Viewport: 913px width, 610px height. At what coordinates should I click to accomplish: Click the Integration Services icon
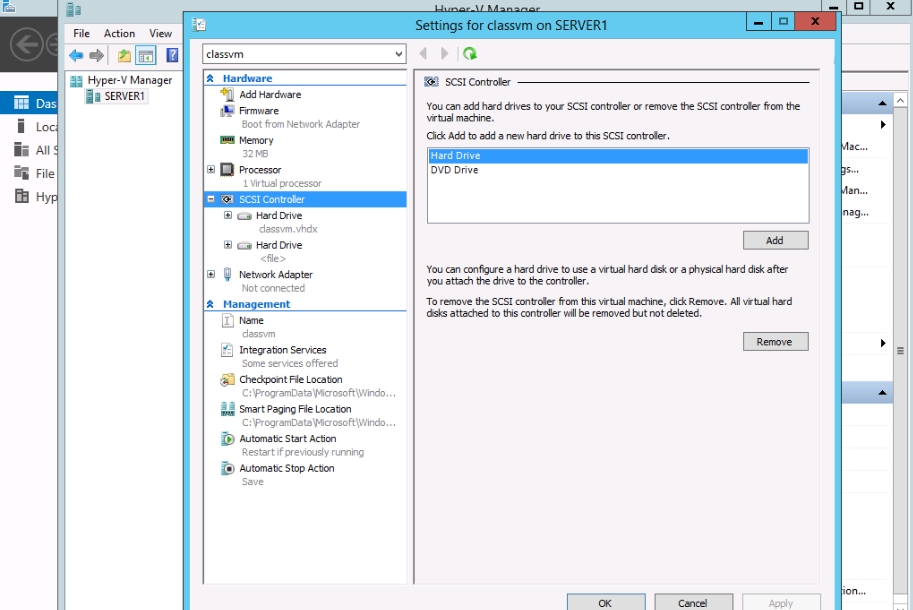click(227, 350)
